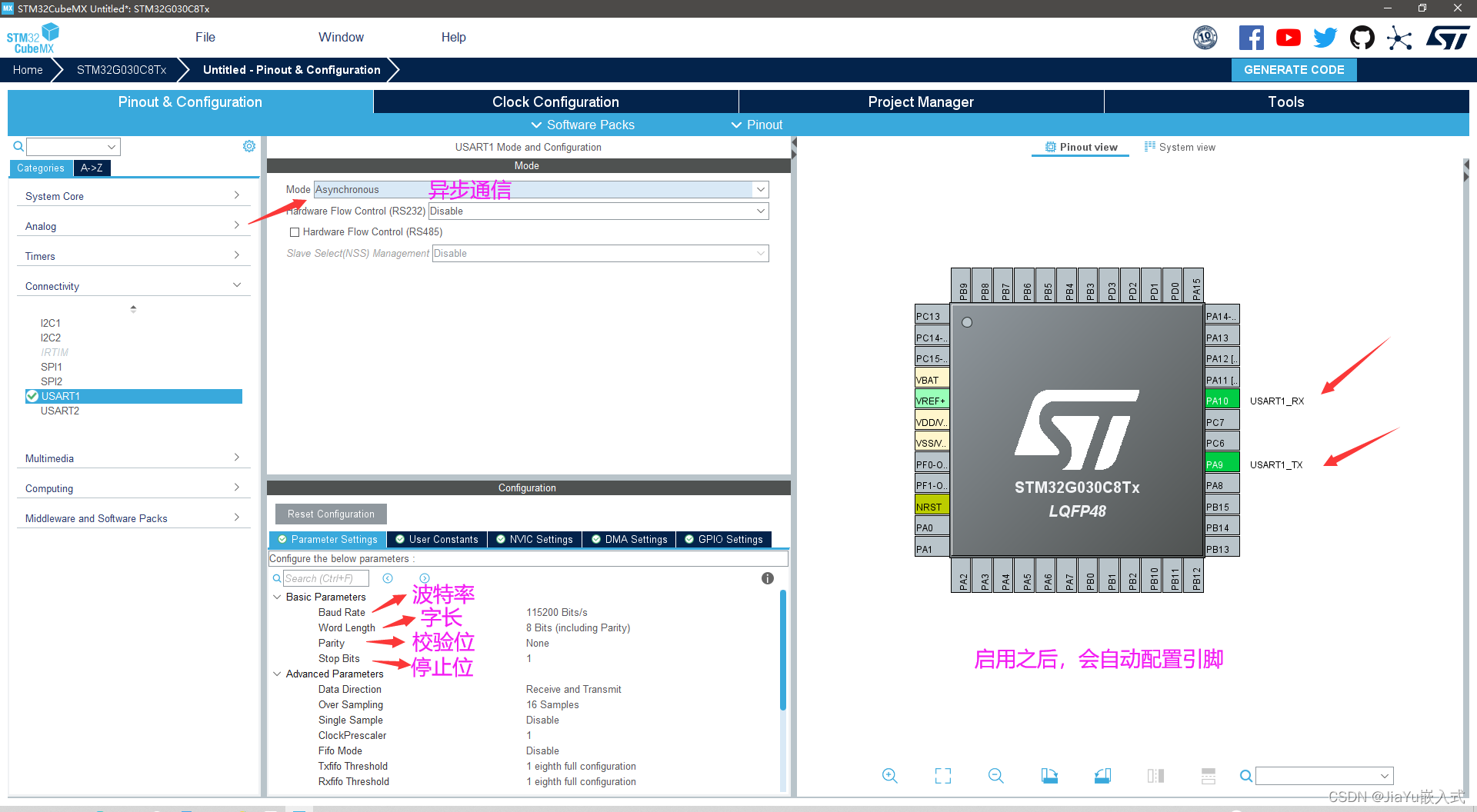Expand the Multimedia category

[132, 458]
